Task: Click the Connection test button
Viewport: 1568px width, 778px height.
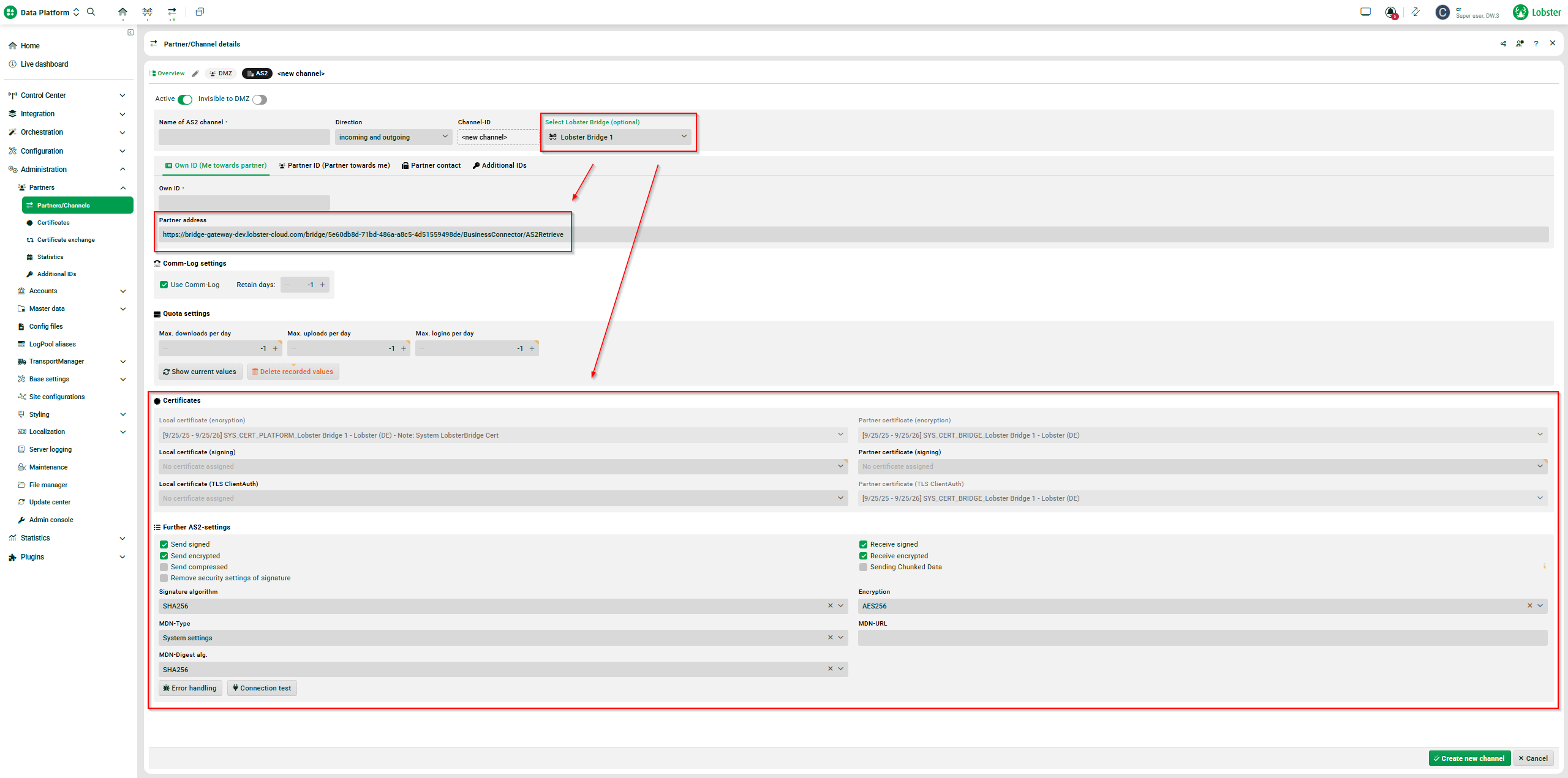Action: point(262,688)
